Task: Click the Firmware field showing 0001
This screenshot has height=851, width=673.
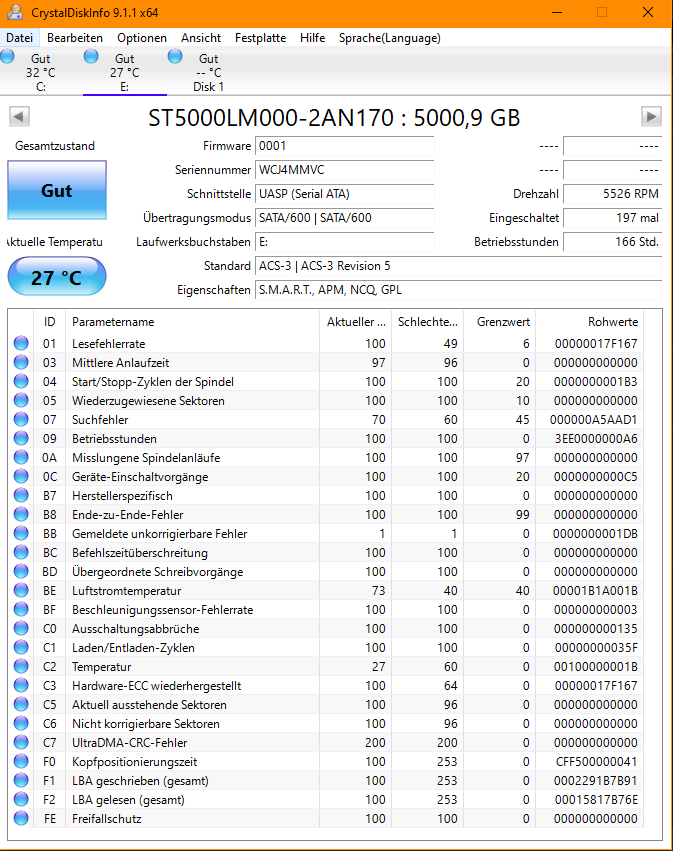Action: click(x=345, y=146)
